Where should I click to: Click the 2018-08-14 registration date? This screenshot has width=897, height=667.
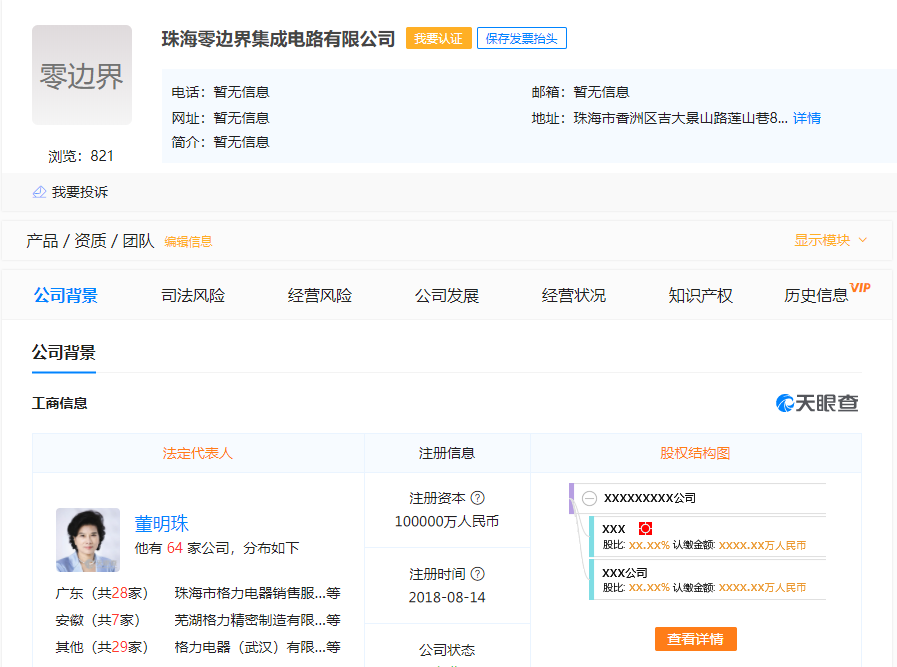click(x=447, y=597)
